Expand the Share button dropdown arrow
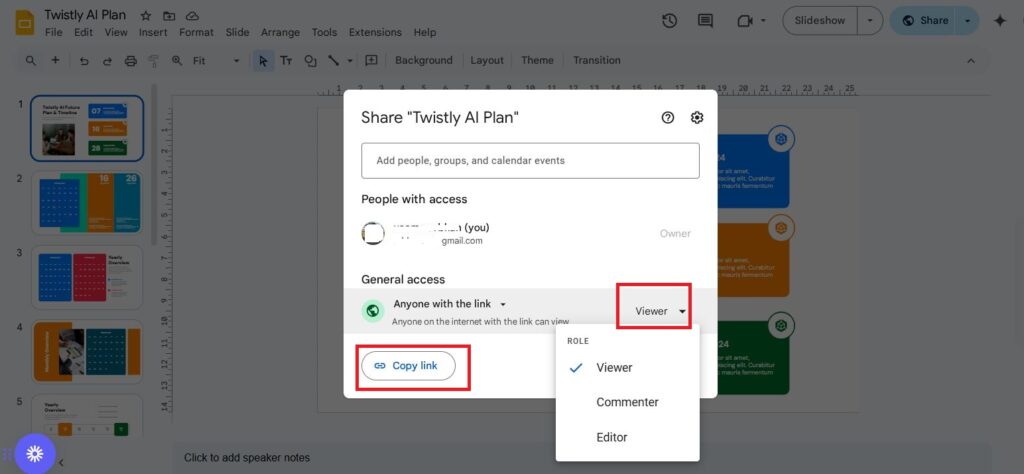 click(968, 21)
